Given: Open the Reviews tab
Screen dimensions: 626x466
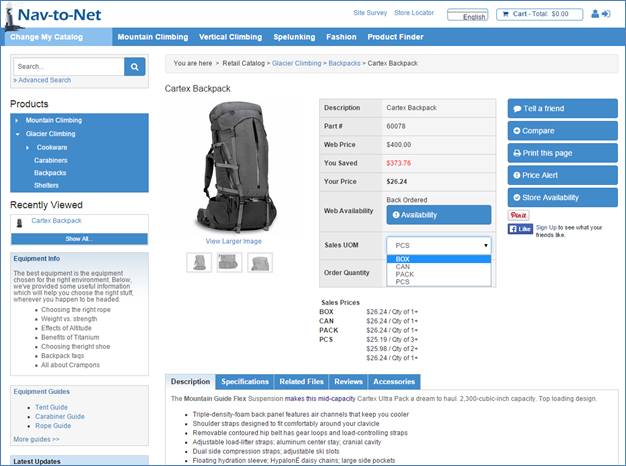Looking at the screenshot, I should [x=348, y=382].
